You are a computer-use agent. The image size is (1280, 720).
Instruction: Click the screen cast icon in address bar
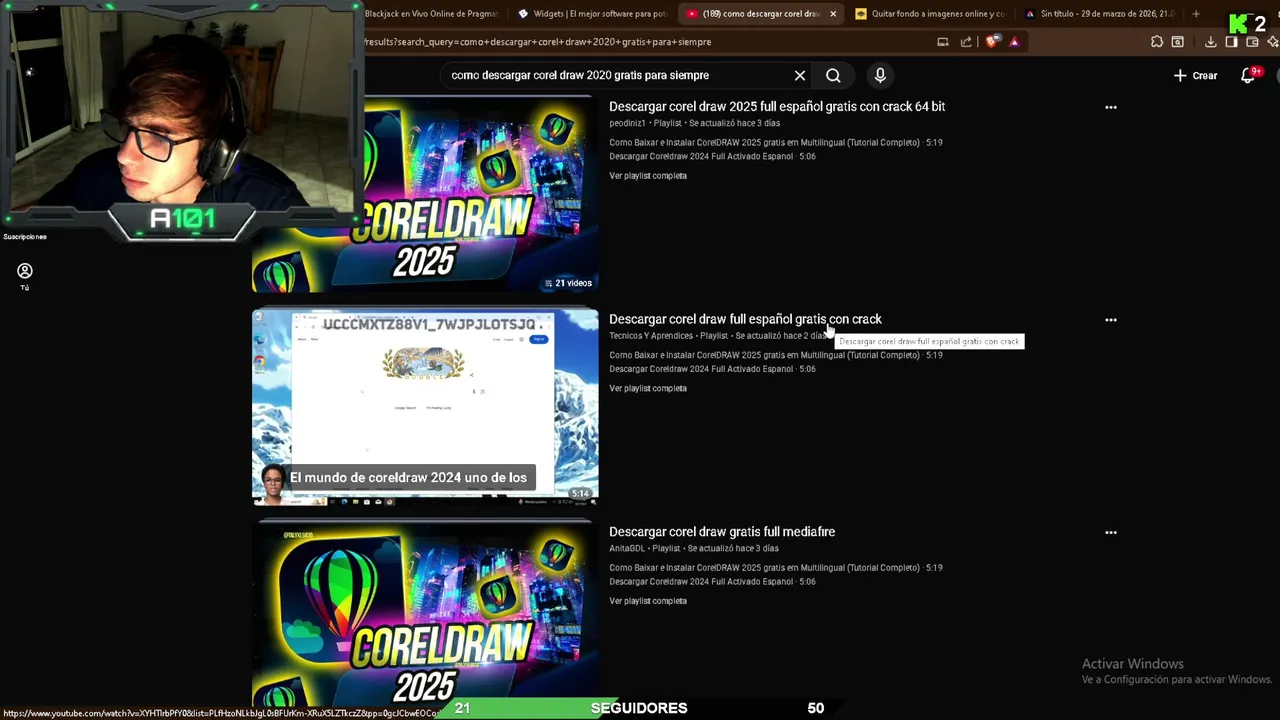pos(942,42)
